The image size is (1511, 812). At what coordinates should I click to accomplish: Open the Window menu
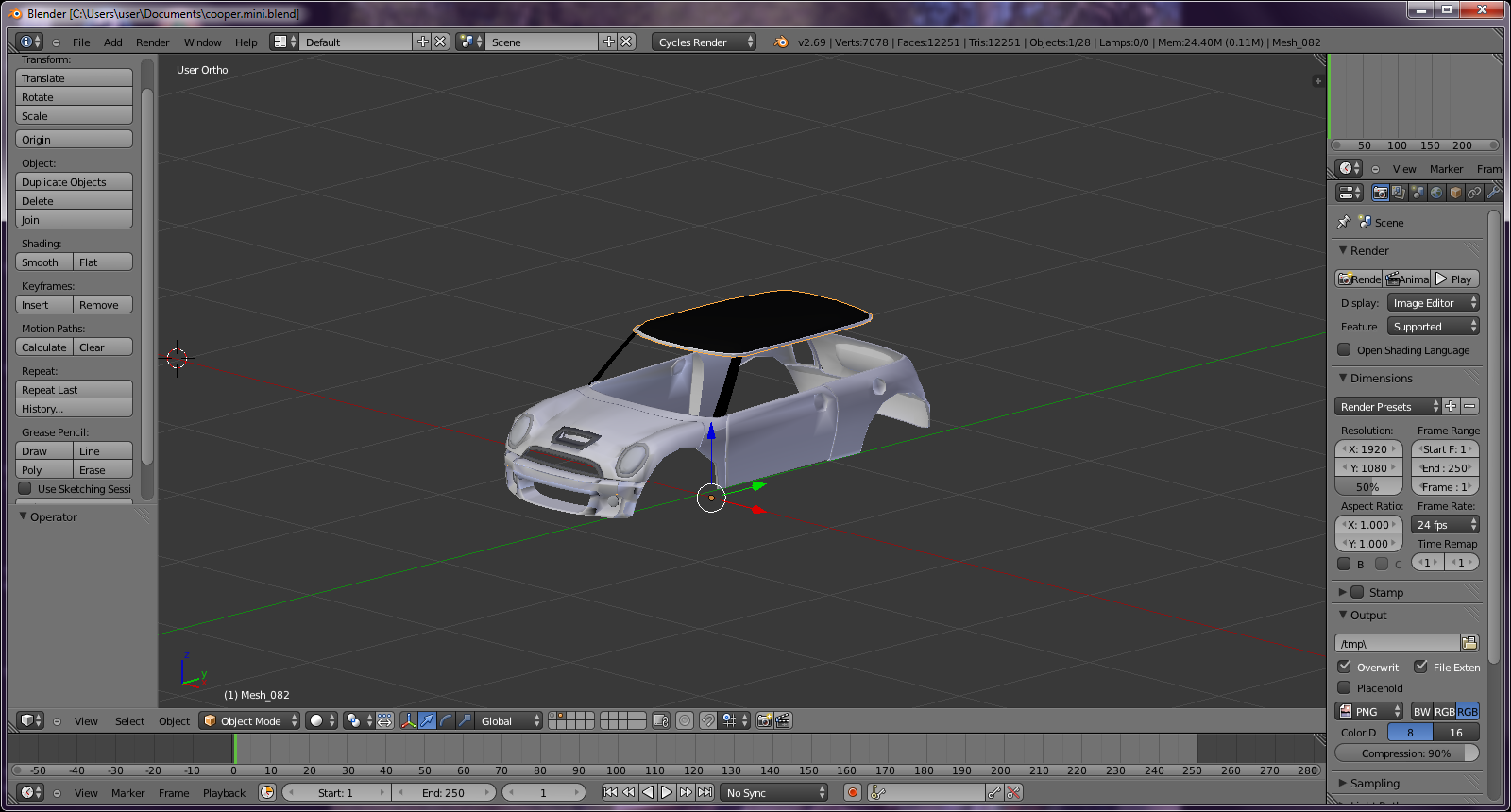pos(202,42)
